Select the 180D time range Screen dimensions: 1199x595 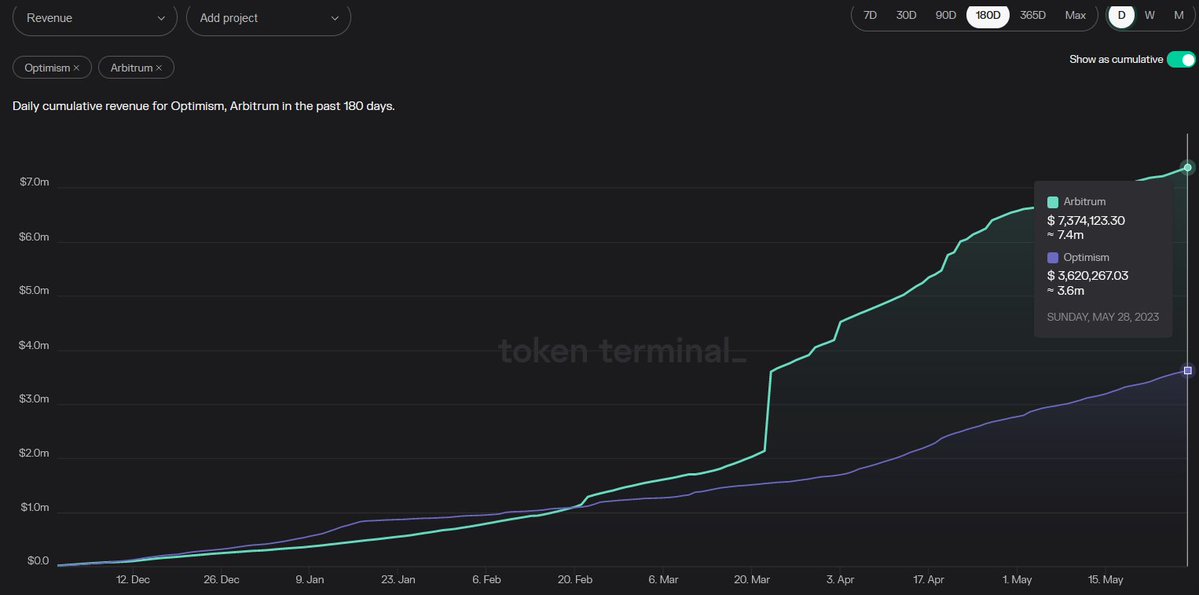[988, 15]
